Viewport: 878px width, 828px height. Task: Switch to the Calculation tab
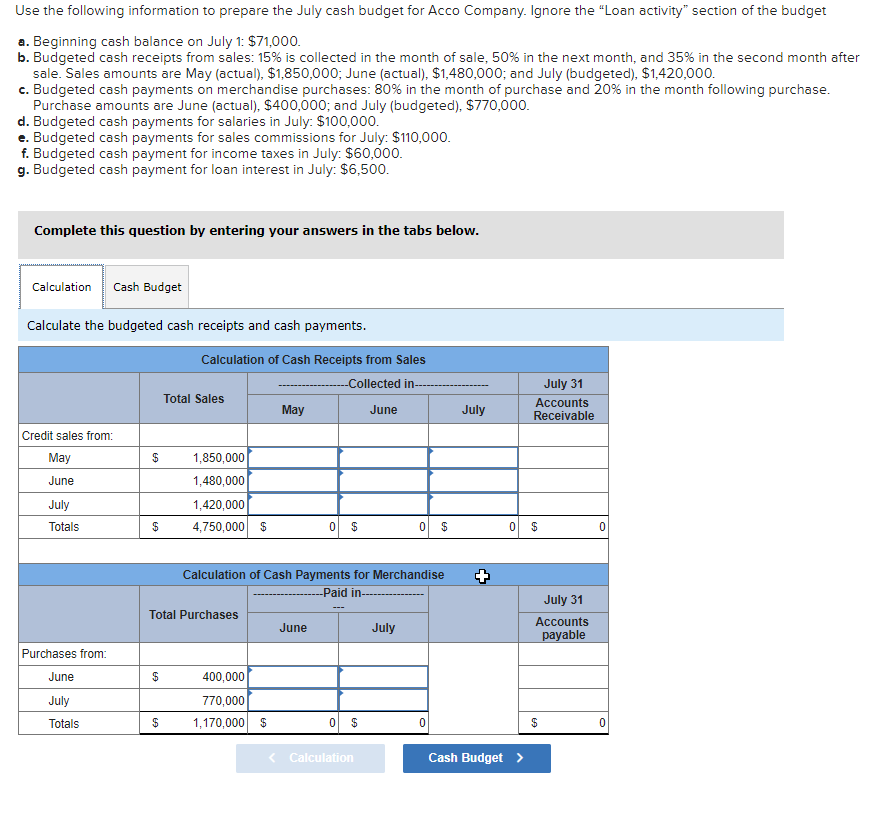point(61,287)
